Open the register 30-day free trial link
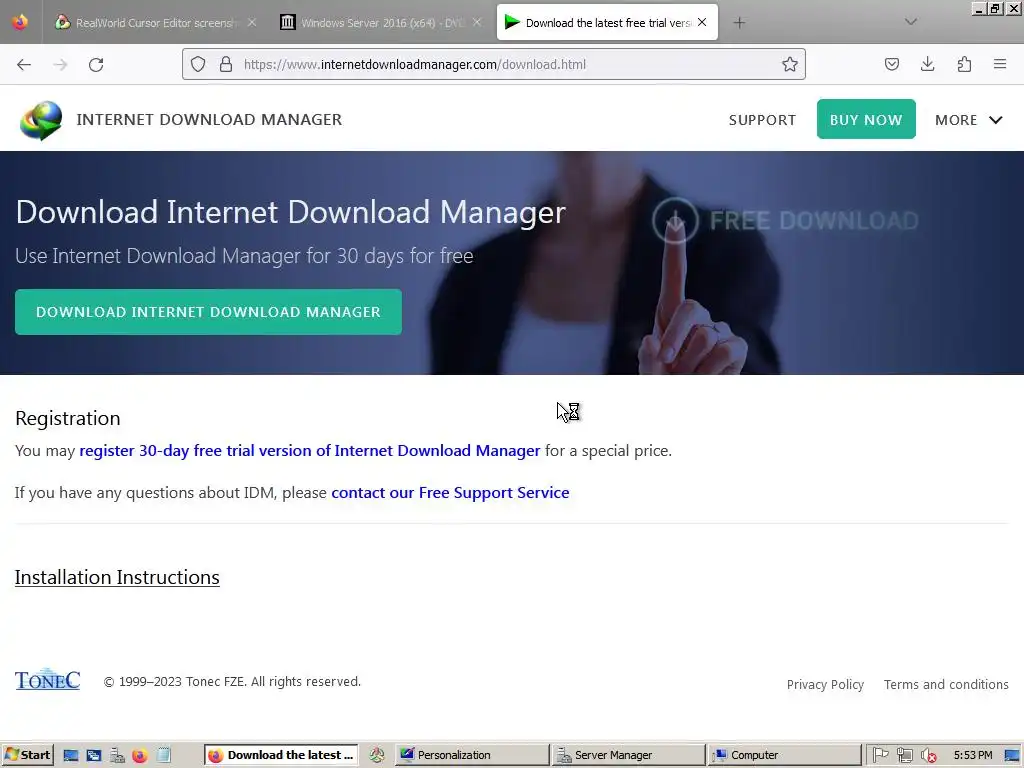The width and height of the screenshot is (1024, 768). click(x=310, y=451)
